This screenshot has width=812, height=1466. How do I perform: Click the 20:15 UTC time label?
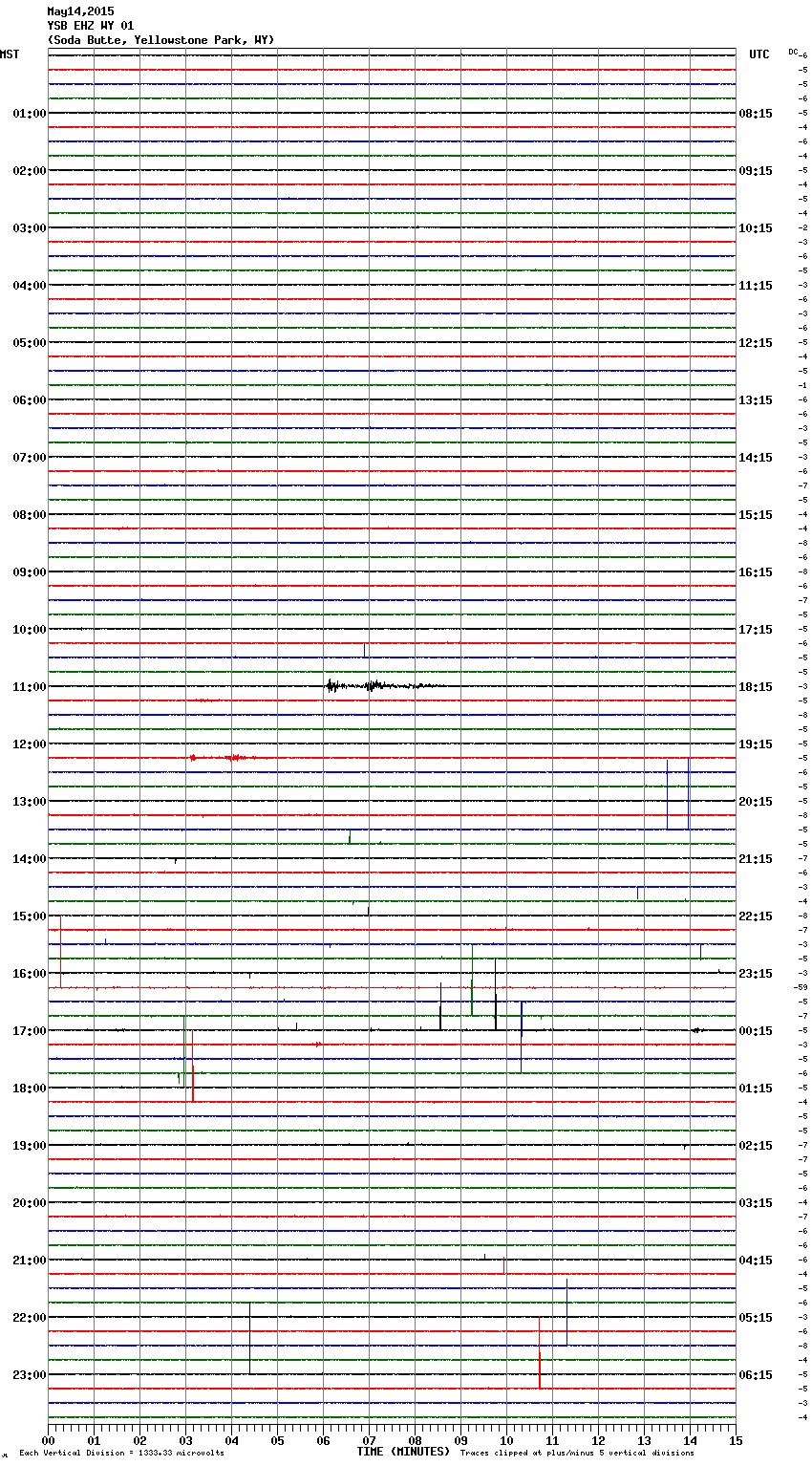pos(756,802)
